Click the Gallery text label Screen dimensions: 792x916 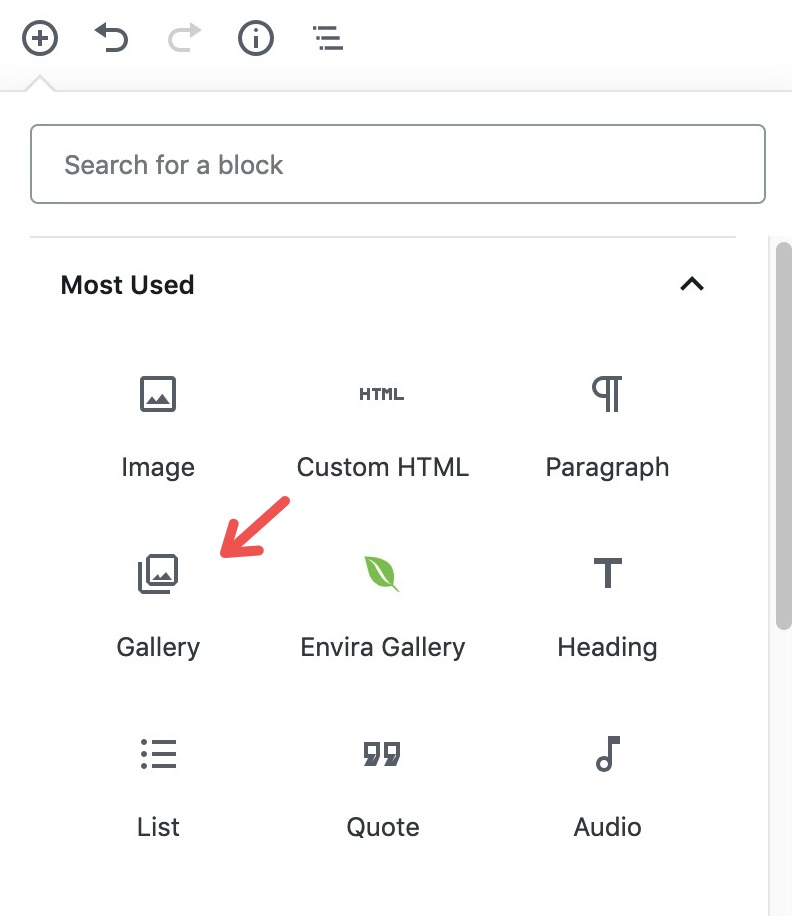(x=158, y=648)
